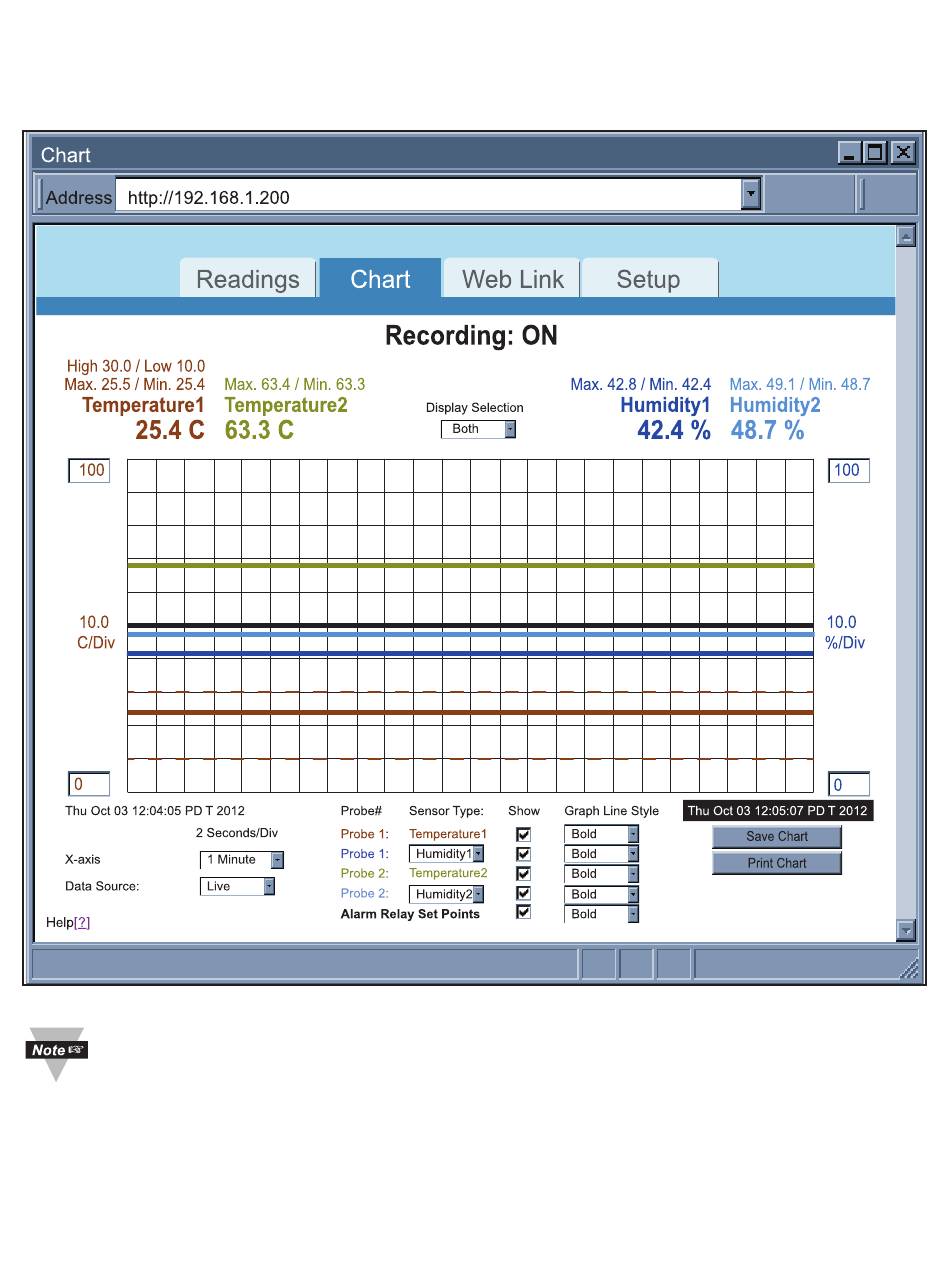The height and width of the screenshot is (1282, 950).
Task: Select the Chart tab
Action: click(x=380, y=279)
